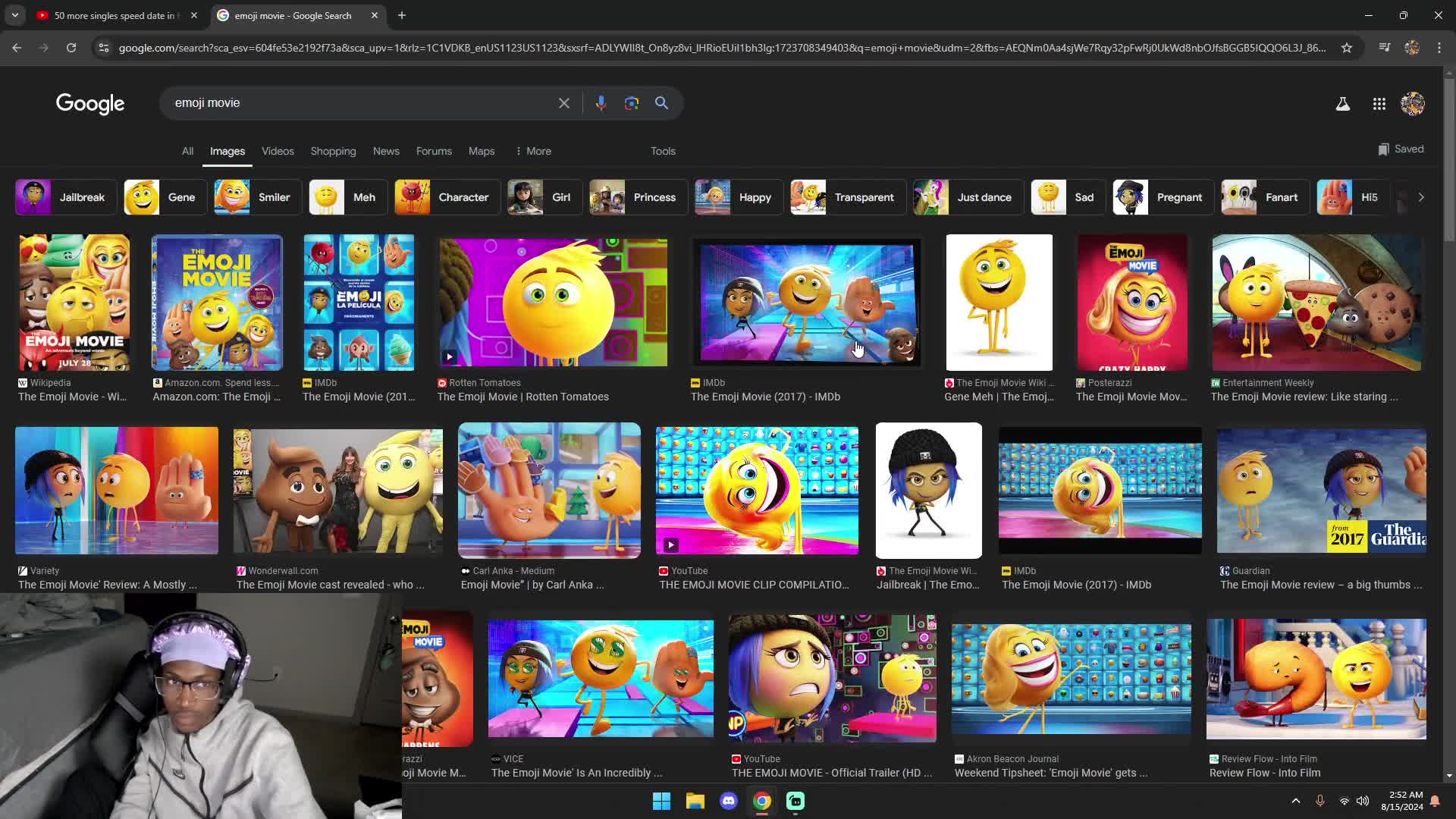This screenshot has width=1456, height=819.
Task: Switch to the Shopping tab
Action: (333, 151)
